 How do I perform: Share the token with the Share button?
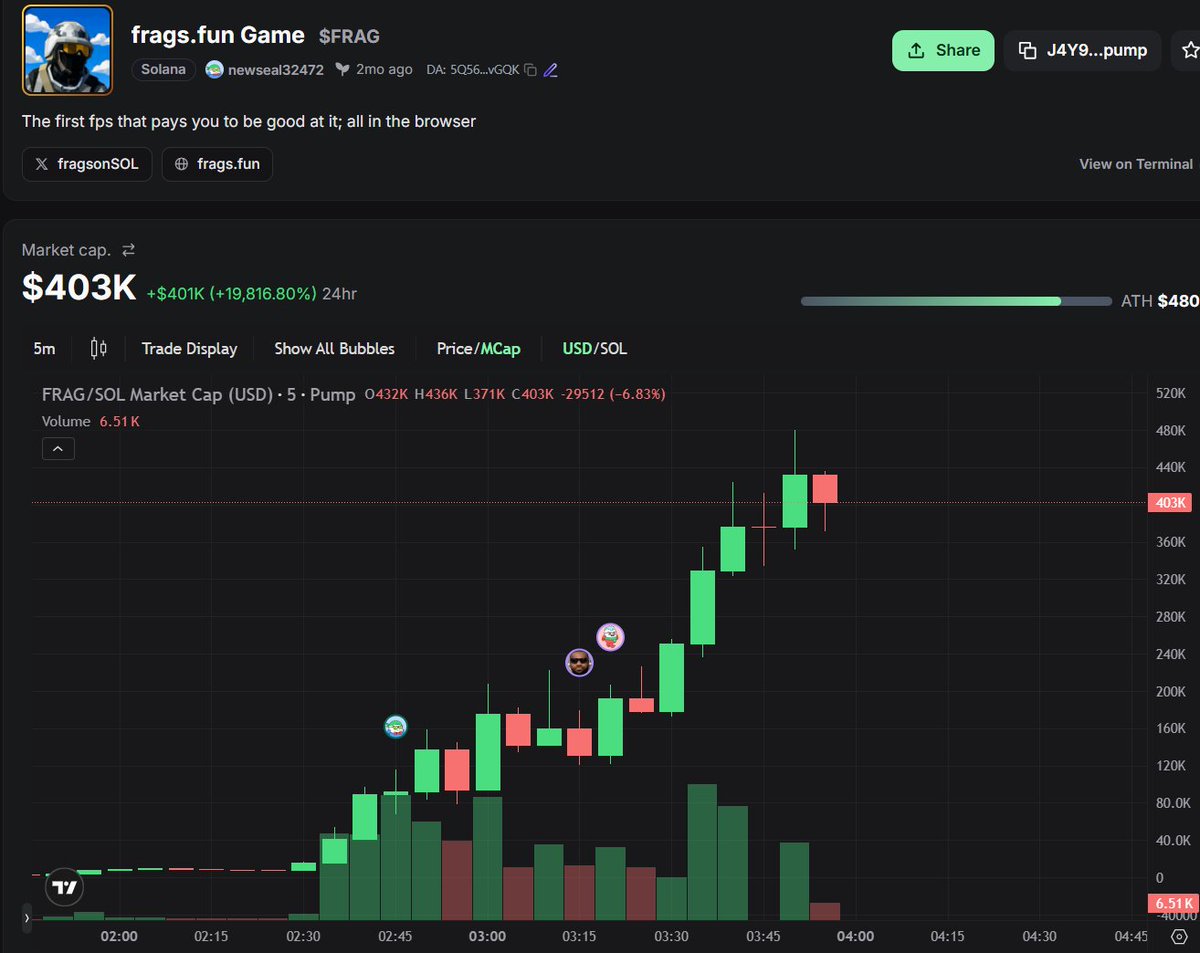[943, 50]
